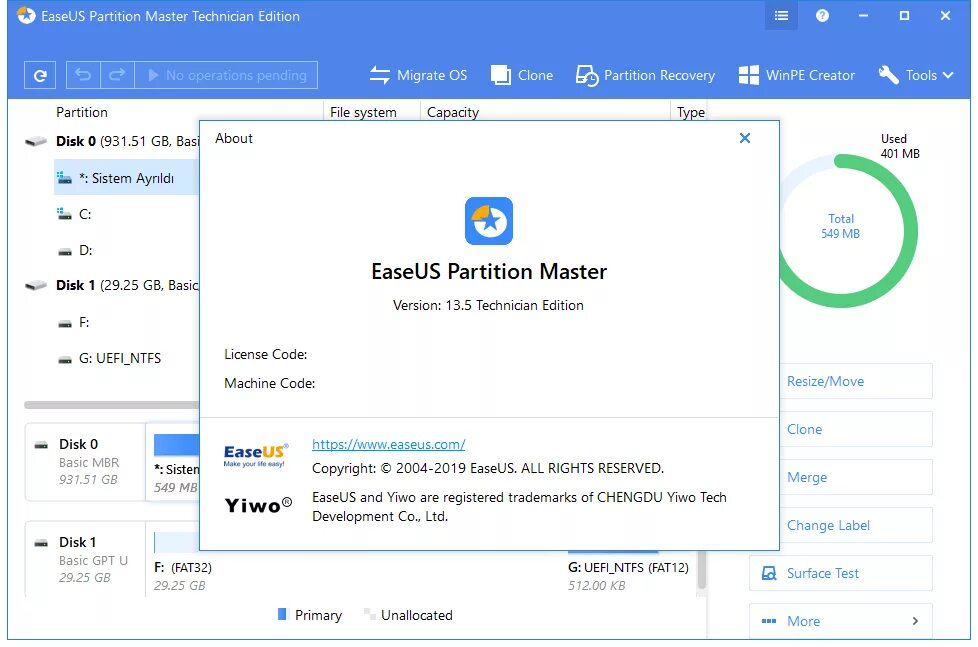Click the File system column header
The image size is (978, 647).
tap(363, 112)
